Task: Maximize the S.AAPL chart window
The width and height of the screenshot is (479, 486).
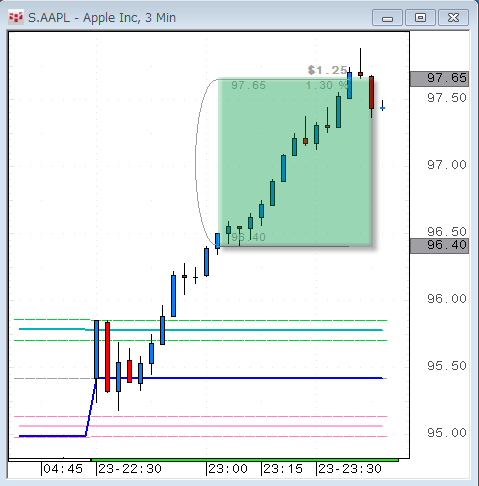Action: [x=420, y=18]
